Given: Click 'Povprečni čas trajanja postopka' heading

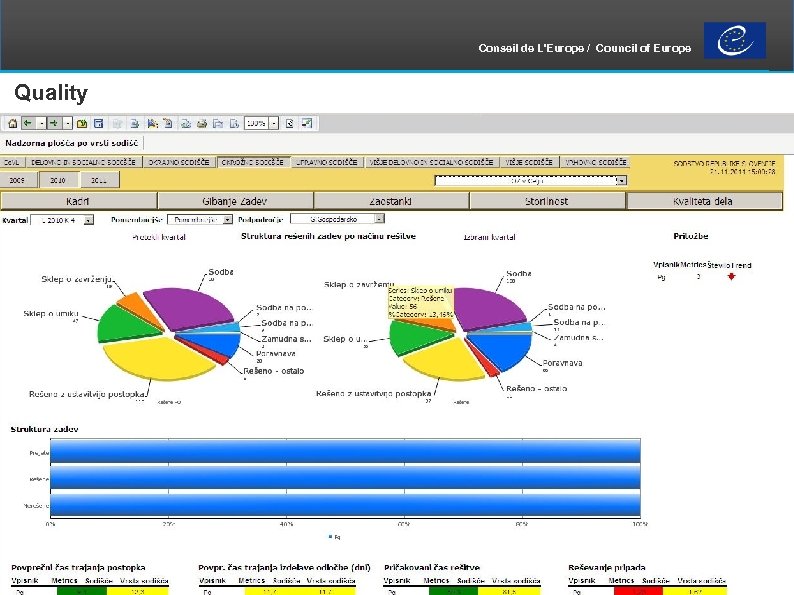Looking at the screenshot, I should point(78,568).
